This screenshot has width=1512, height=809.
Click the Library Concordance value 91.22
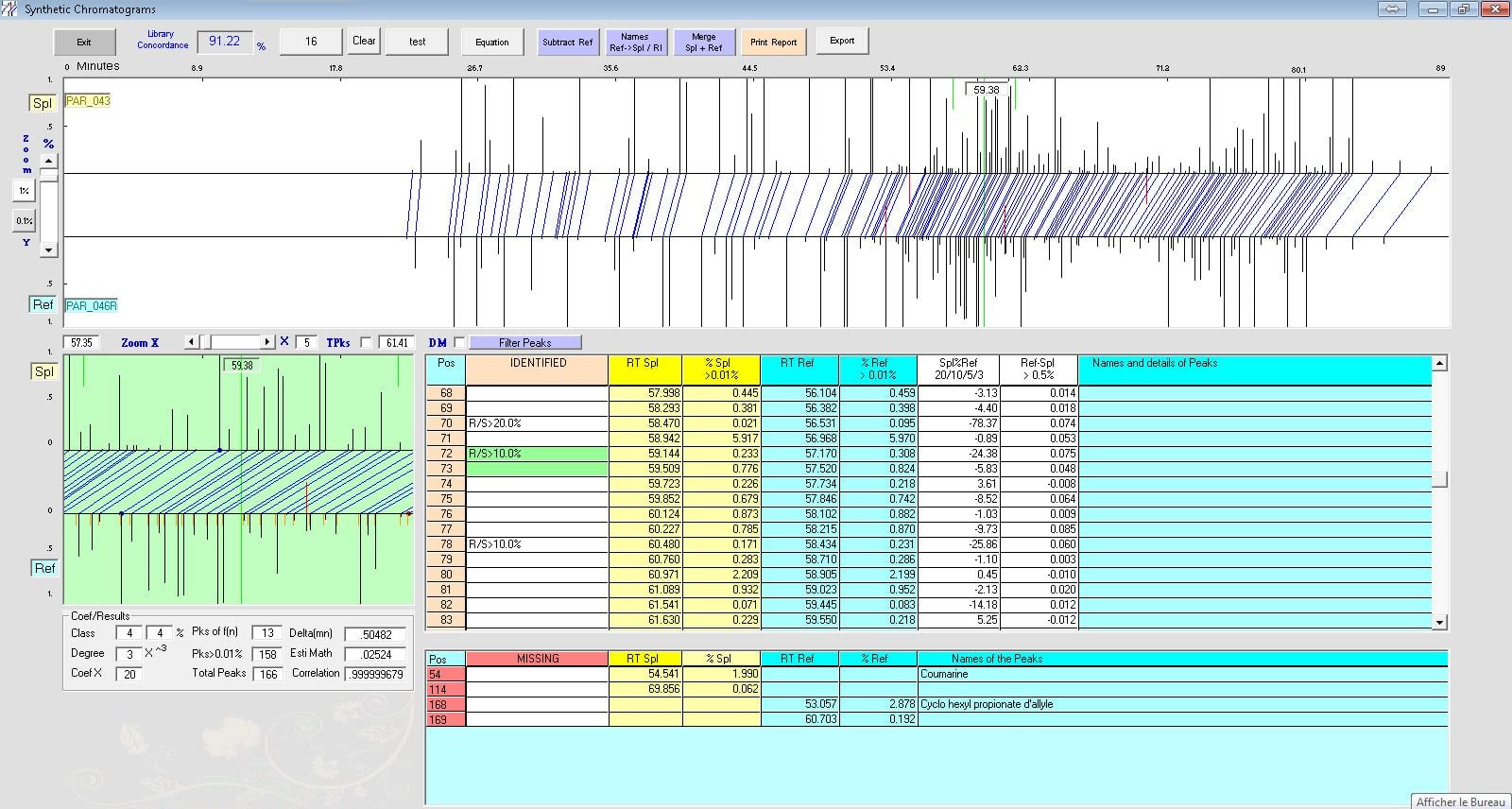[x=225, y=41]
